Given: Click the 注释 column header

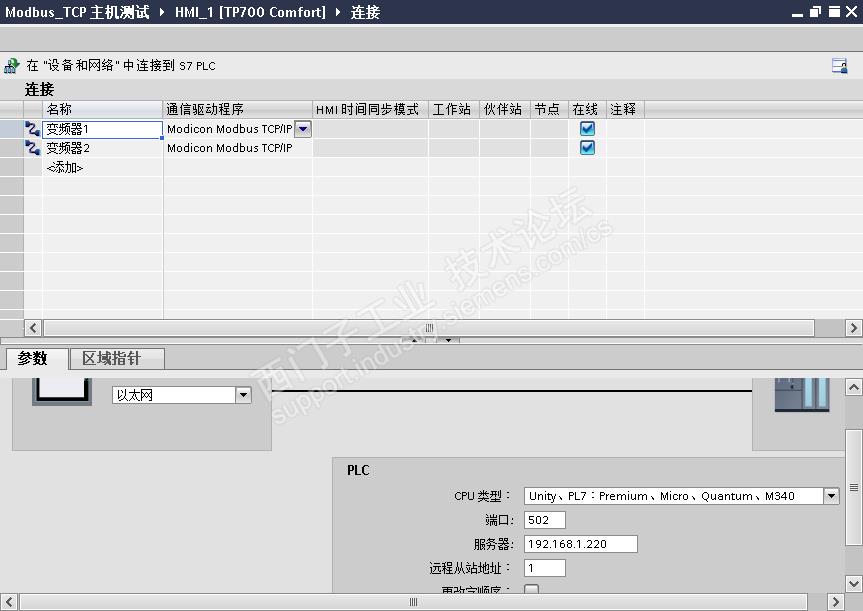Looking at the screenshot, I should pos(625,109).
